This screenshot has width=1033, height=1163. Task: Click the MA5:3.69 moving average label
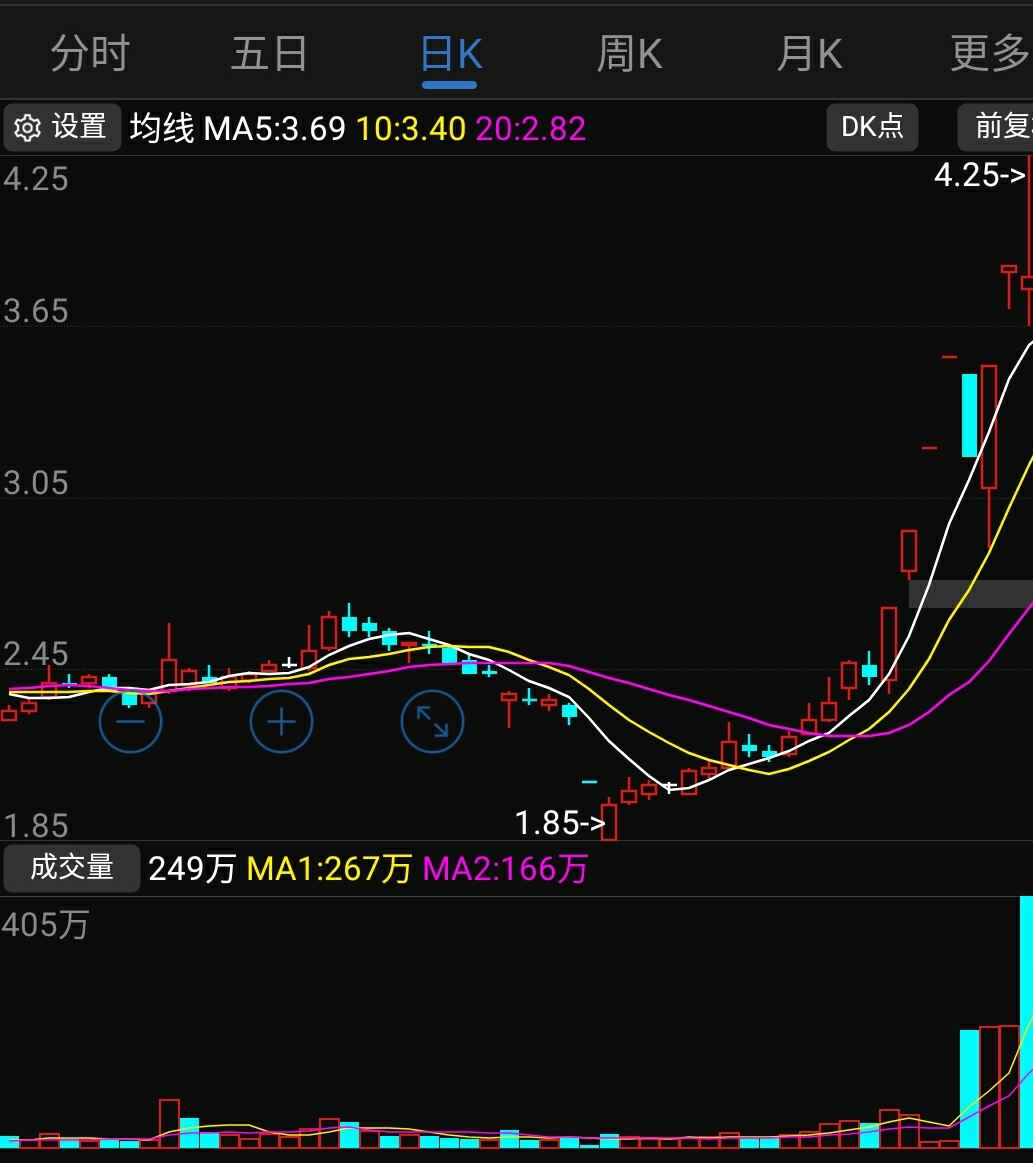[x=275, y=129]
